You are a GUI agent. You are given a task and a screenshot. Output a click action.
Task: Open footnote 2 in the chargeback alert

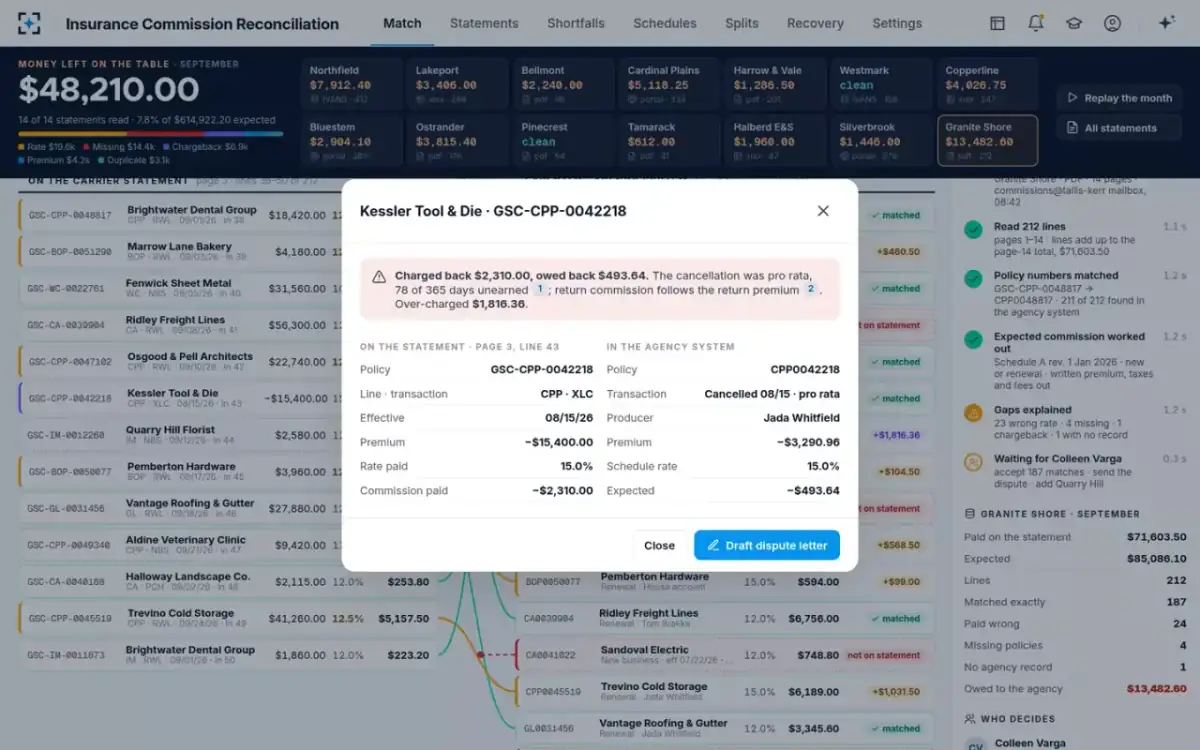pyautogui.click(x=811, y=289)
